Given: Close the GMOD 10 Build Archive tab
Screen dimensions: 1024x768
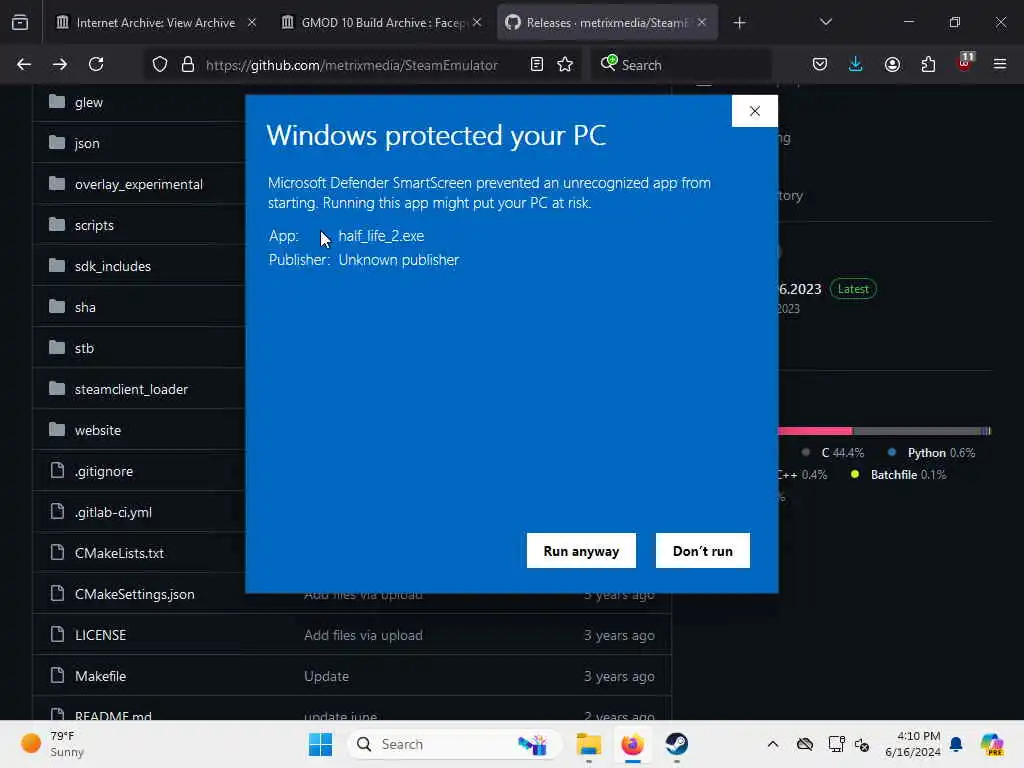Looking at the screenshot, I should 477,22.
